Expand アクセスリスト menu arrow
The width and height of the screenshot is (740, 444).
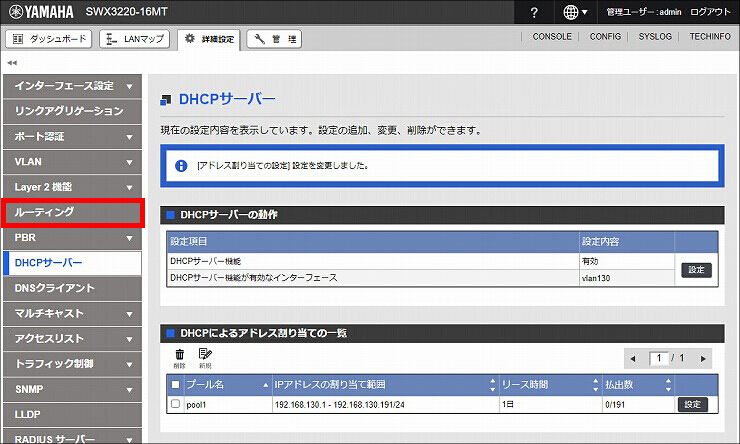129,339
